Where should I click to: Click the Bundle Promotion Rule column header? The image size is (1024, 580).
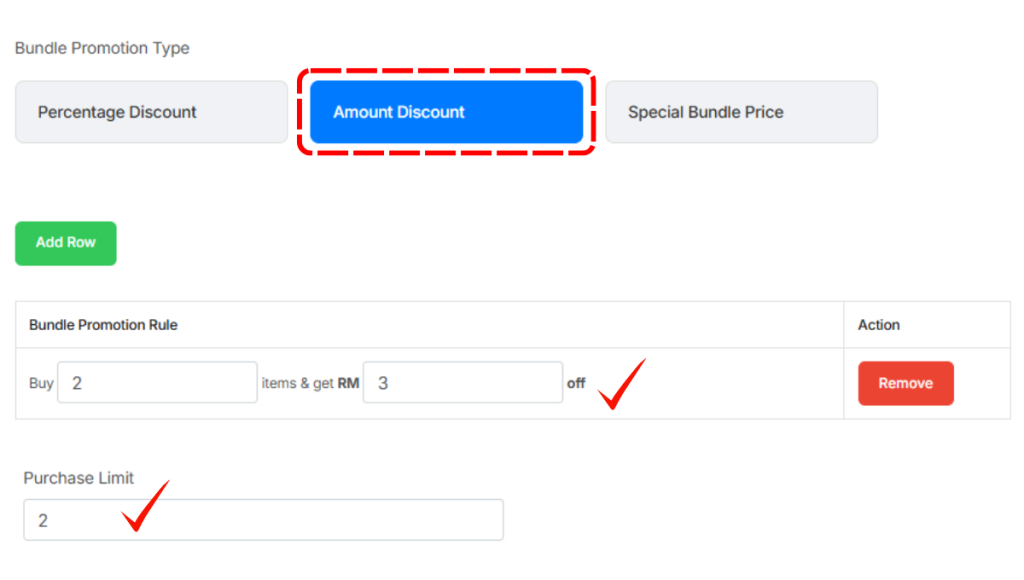[x=103, y=325]
